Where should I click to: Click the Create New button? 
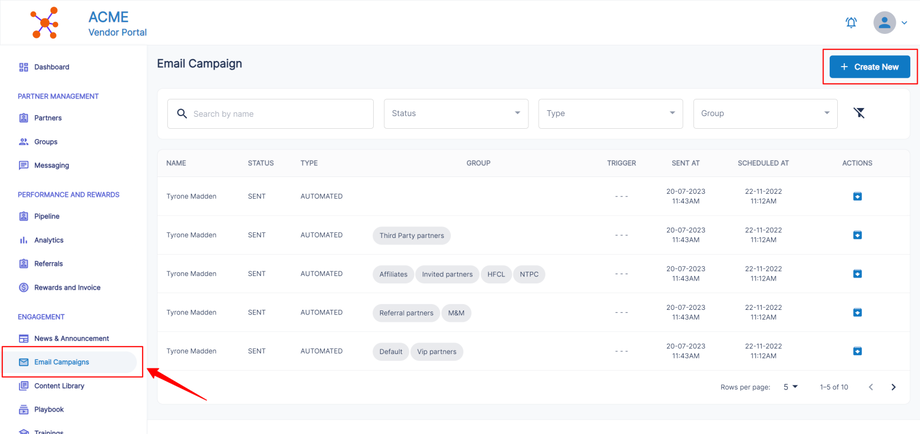869,67
